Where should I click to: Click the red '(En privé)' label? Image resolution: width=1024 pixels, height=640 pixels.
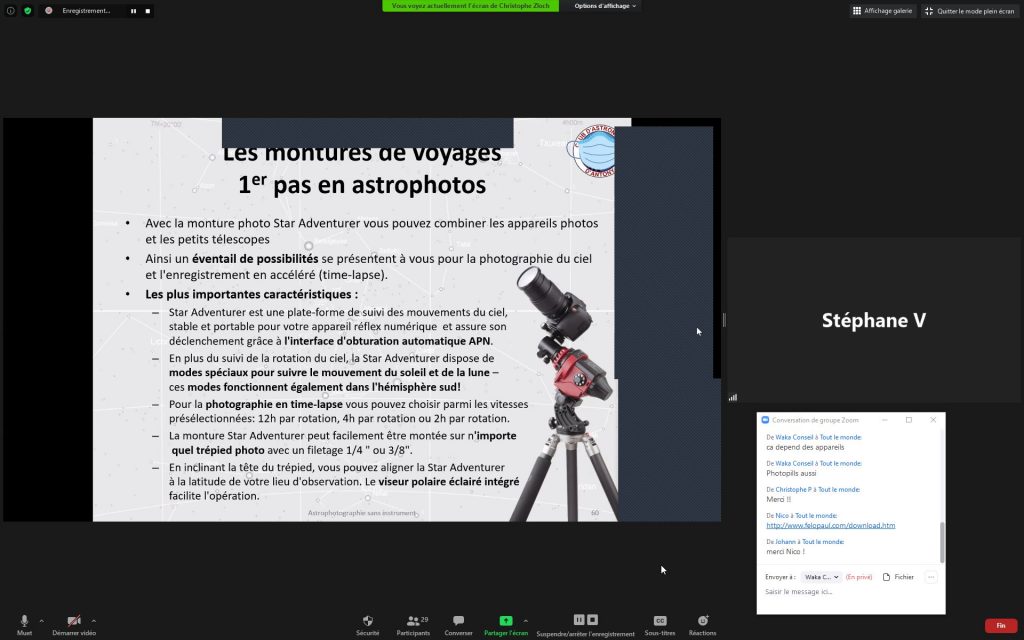[x=859, y=577]
